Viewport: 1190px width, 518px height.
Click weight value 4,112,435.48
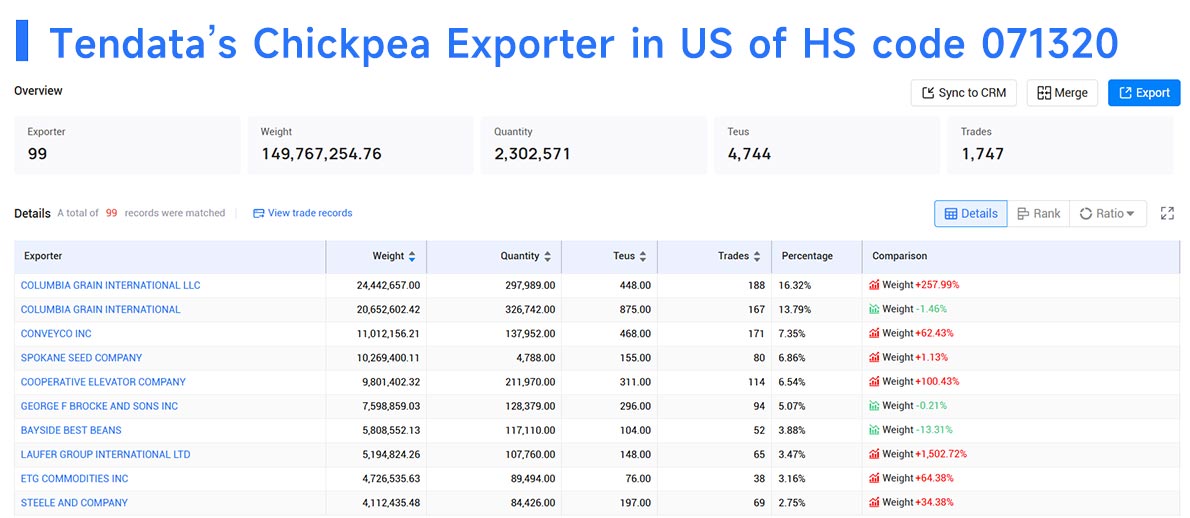(391, 503)
